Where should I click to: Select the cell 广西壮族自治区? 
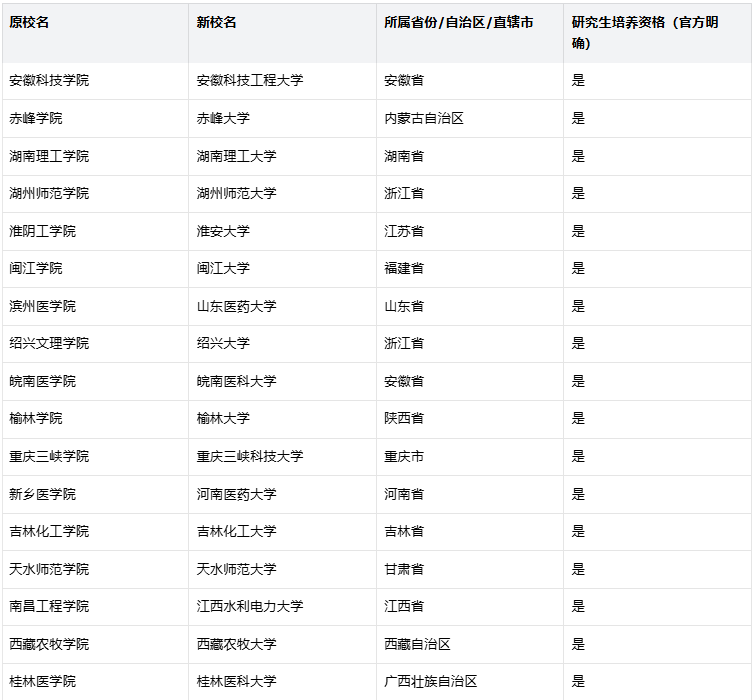(x=470, y=682)
